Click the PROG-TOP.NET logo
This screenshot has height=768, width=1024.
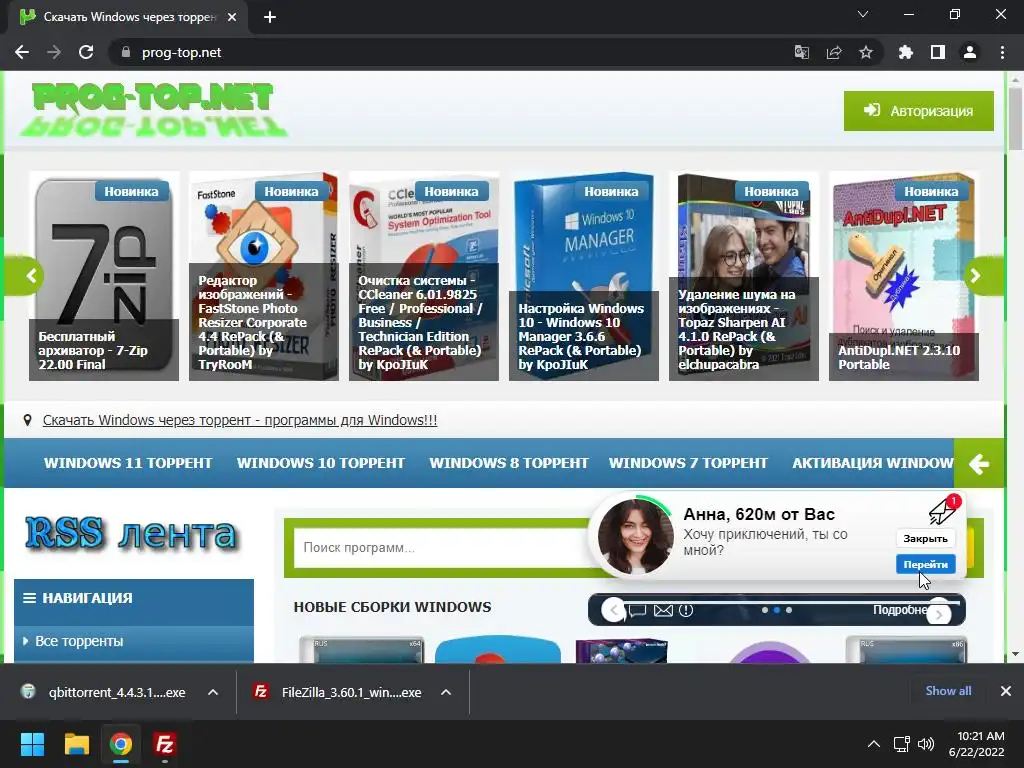pyautogui.click(x=154, y=108)
